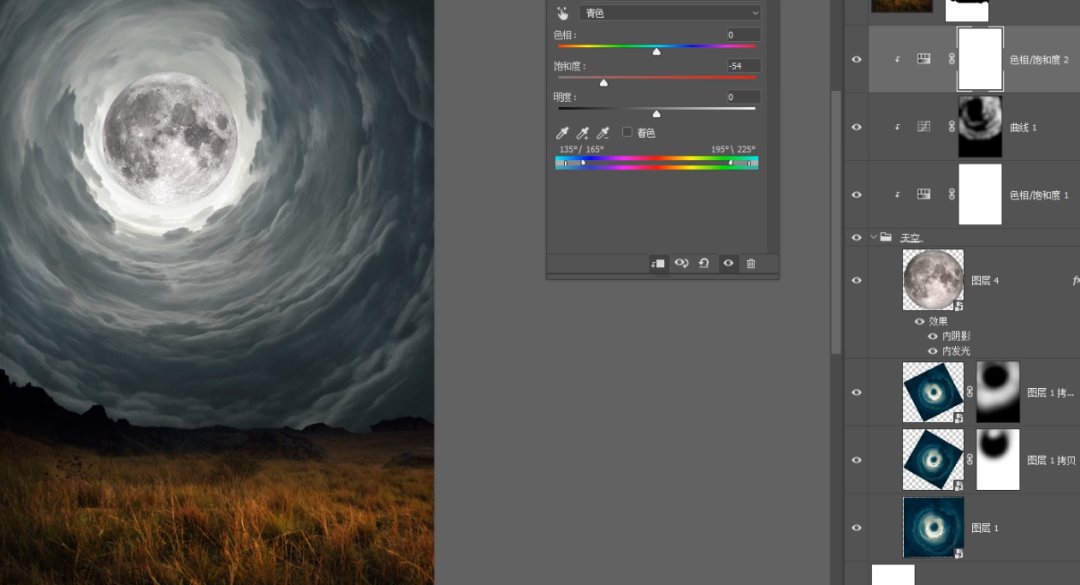Click the view previous state icon
This screenshot has width=1080, height=585.
click(681, 263)
